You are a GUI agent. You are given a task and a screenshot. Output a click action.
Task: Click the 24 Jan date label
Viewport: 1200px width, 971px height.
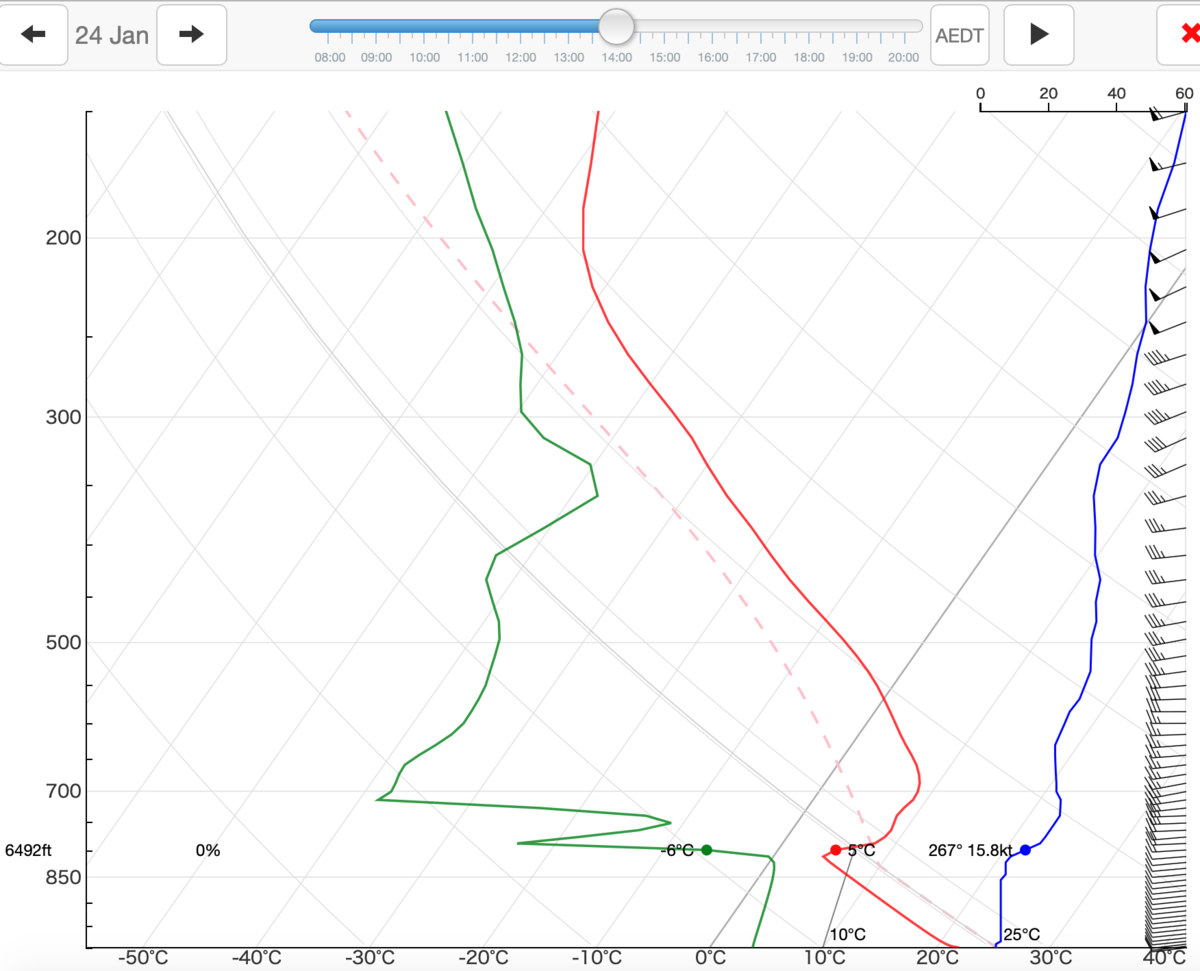coord(112,35)
